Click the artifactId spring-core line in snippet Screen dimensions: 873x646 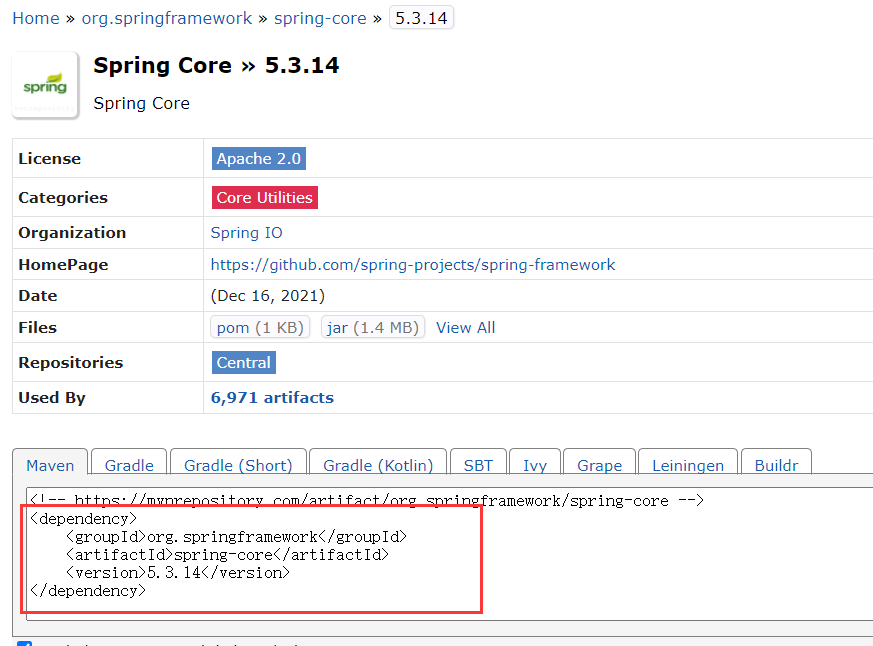(x=227, y=555)
